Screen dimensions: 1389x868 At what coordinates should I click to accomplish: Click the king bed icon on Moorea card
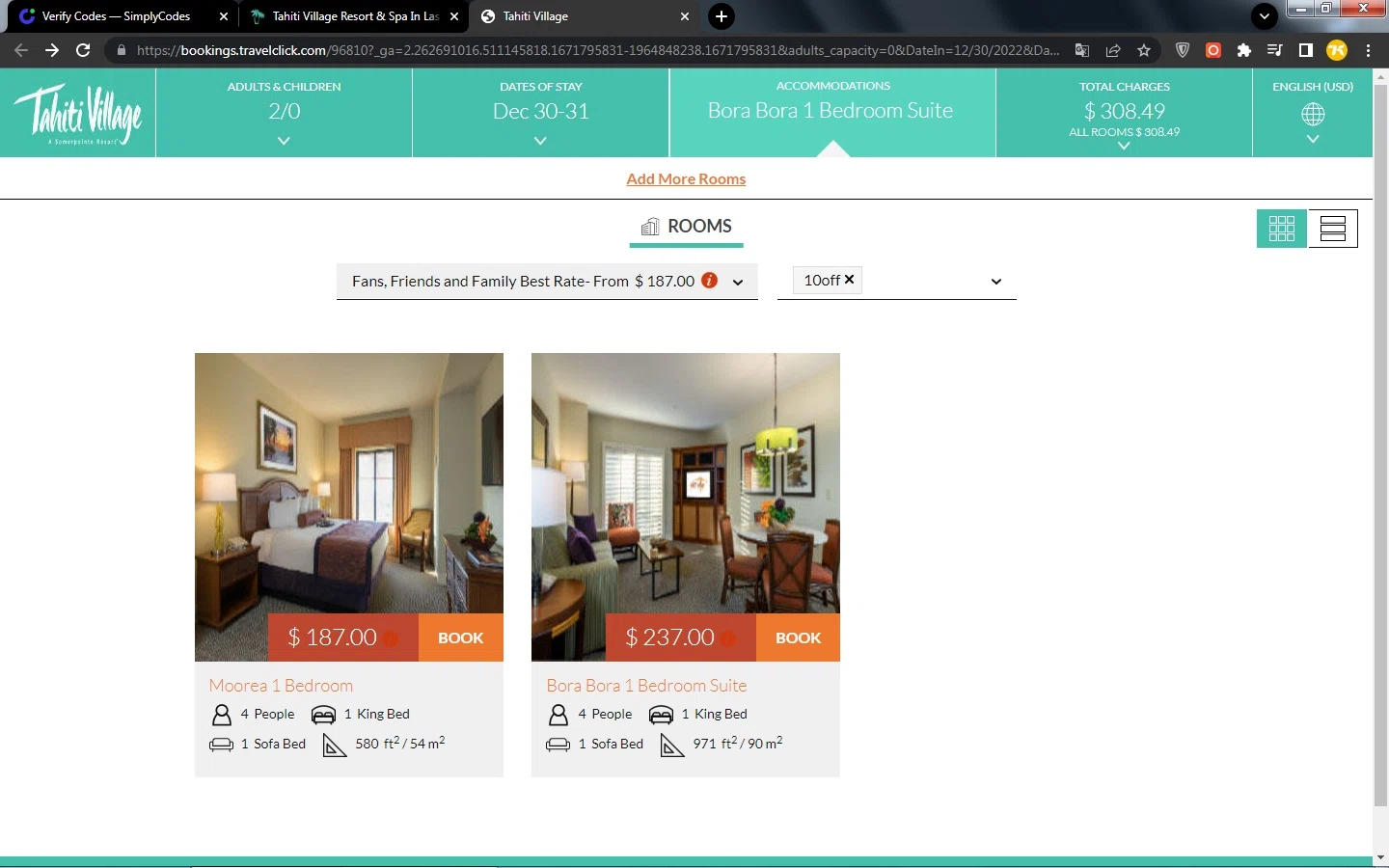[x=324, y=715]
